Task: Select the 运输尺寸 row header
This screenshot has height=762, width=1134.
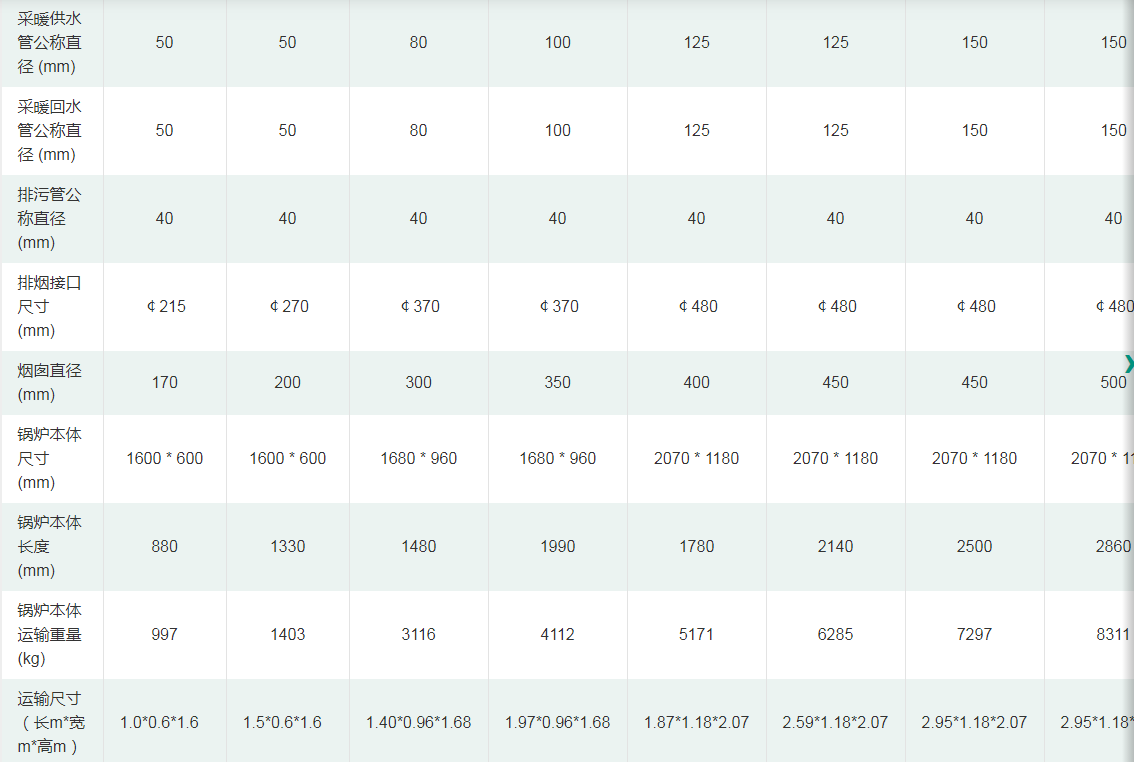Action: (x=50, y=722)
